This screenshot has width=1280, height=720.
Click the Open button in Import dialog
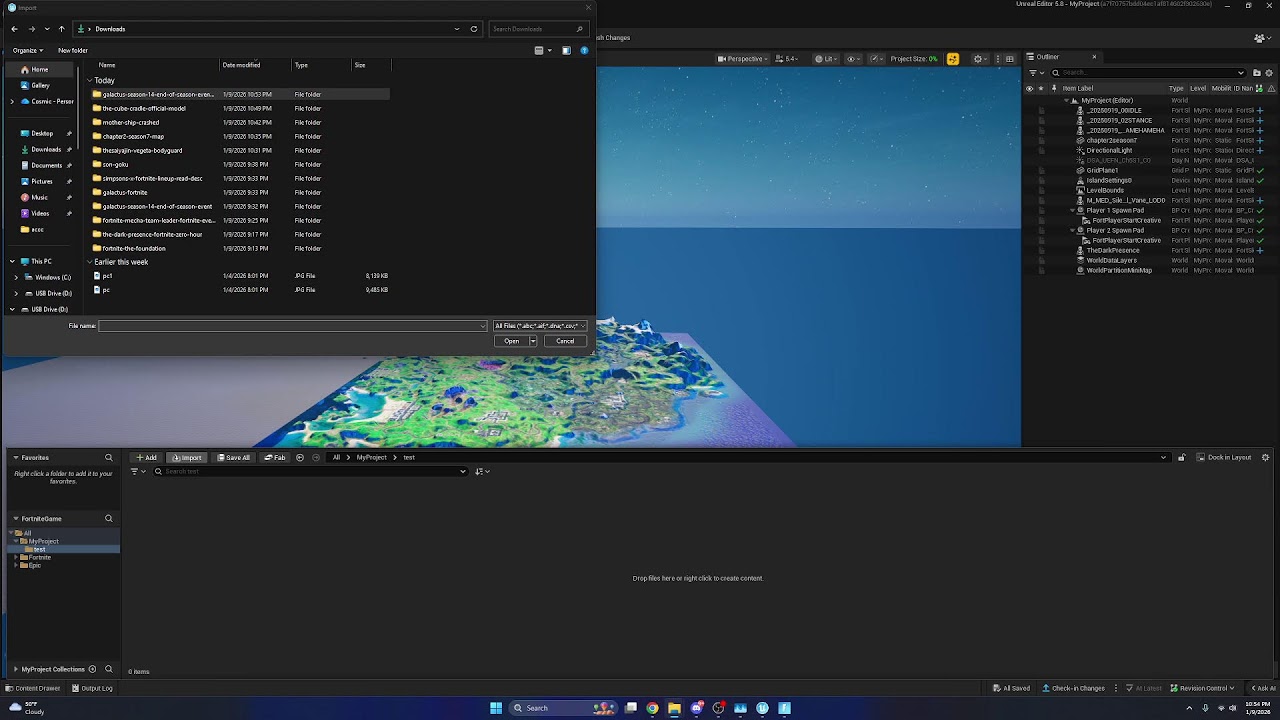(511, 341)
